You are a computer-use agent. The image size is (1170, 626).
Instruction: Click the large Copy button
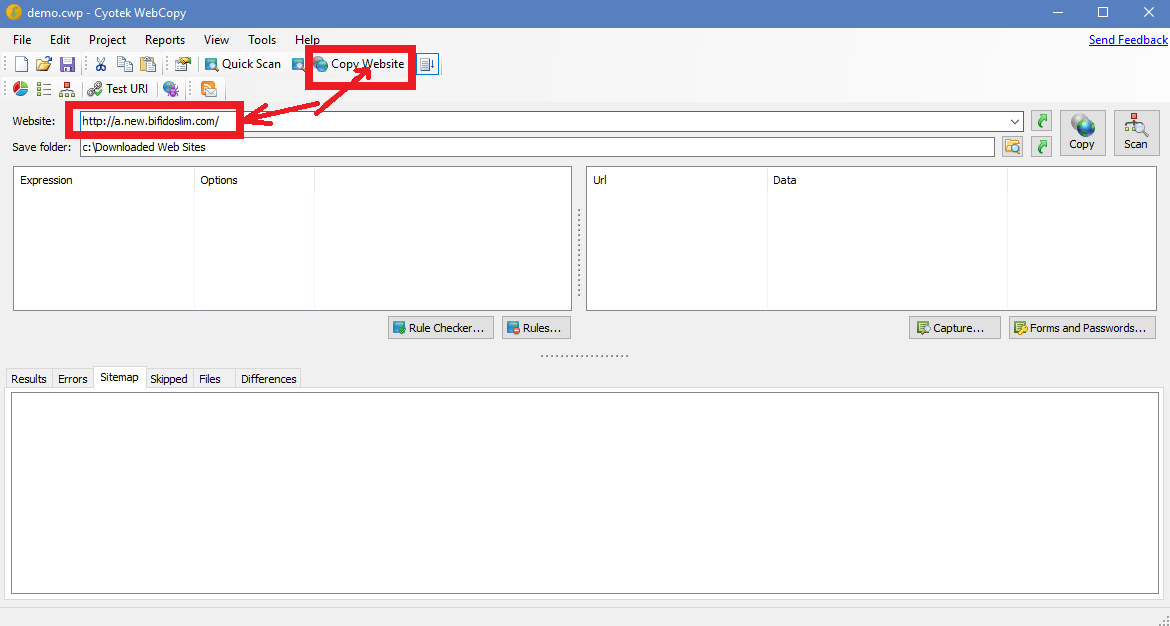1083,133
